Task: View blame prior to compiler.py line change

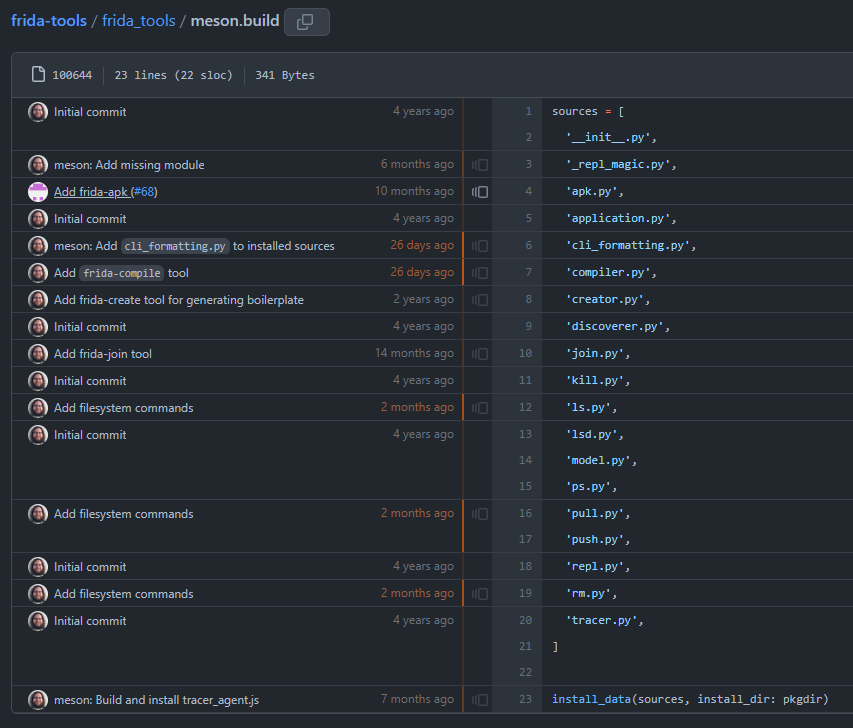Action: tap(480, 273)
